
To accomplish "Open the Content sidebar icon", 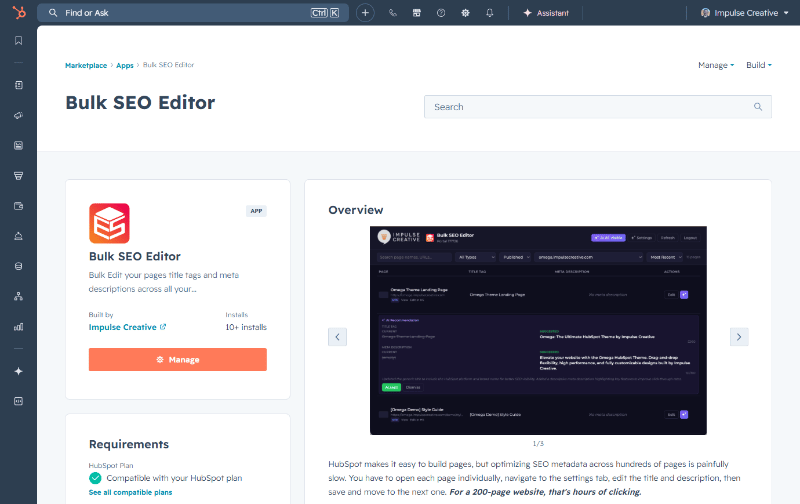I will click(18, 145).
